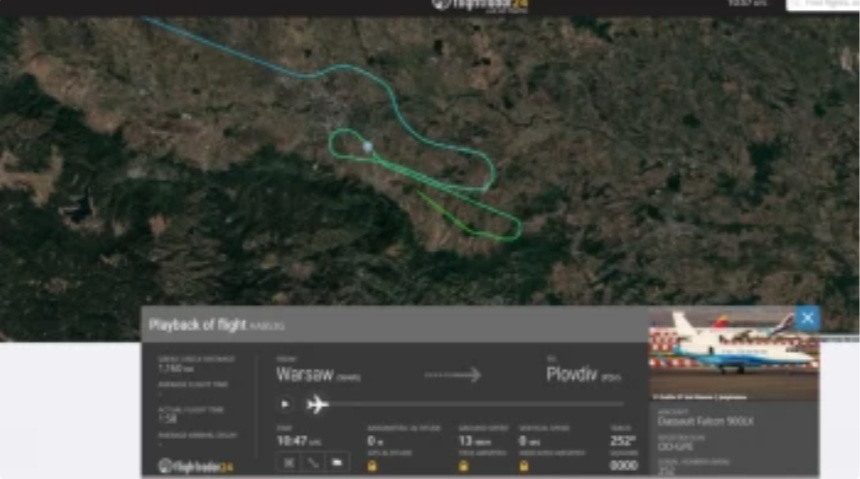Image resolution: width=860 pixels, height=479 pixels.
Task: Click the Dassault Falcon 900LX aircraft type
Action: coord(705,421)
